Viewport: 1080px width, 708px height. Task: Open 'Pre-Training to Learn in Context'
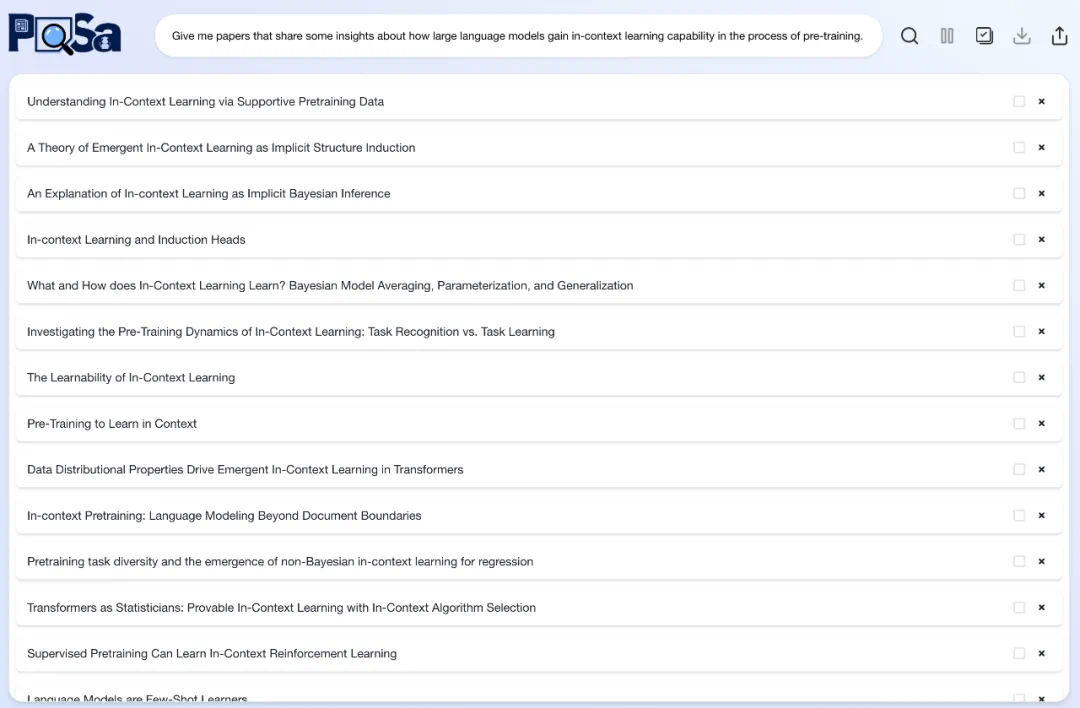click(112, 424)
